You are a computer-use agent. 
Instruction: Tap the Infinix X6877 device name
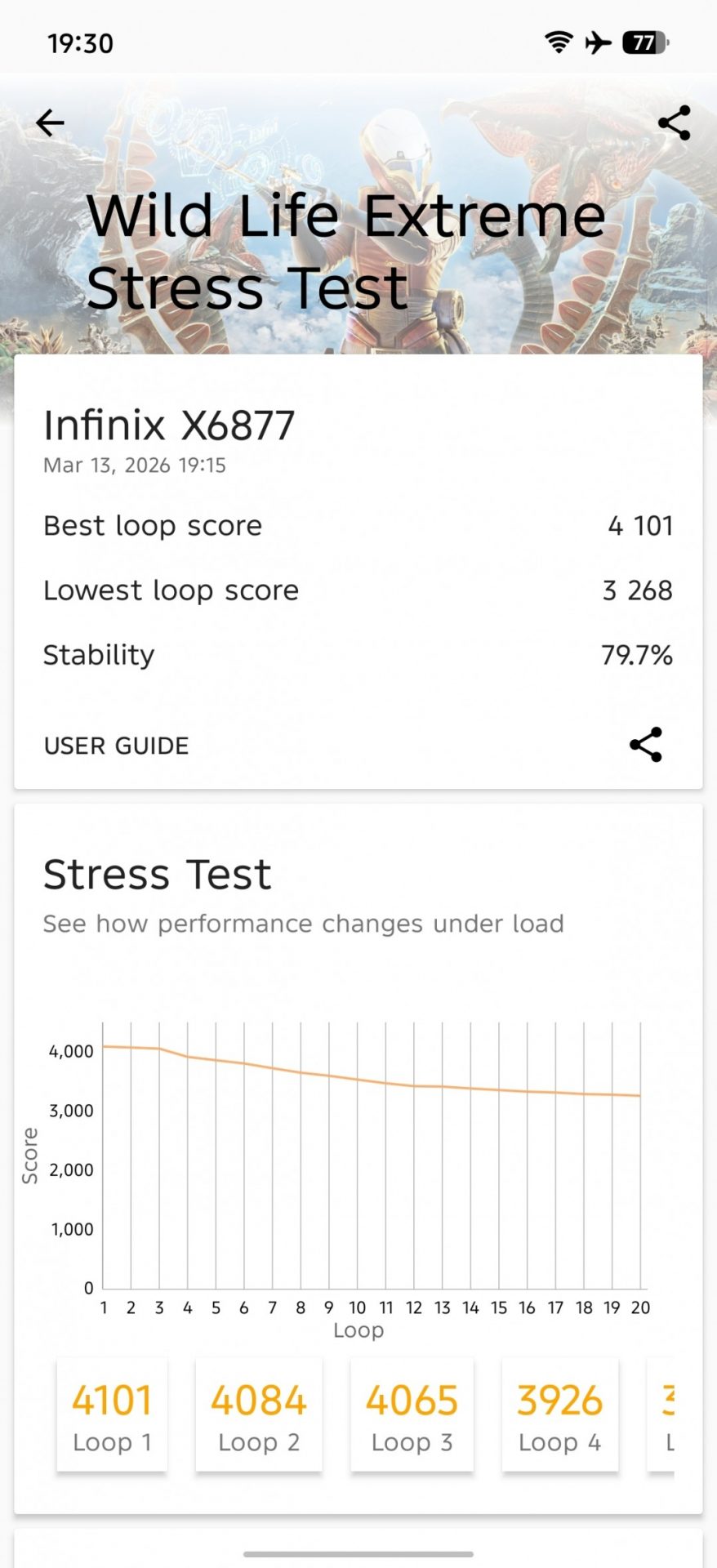(x=169, y=425)
